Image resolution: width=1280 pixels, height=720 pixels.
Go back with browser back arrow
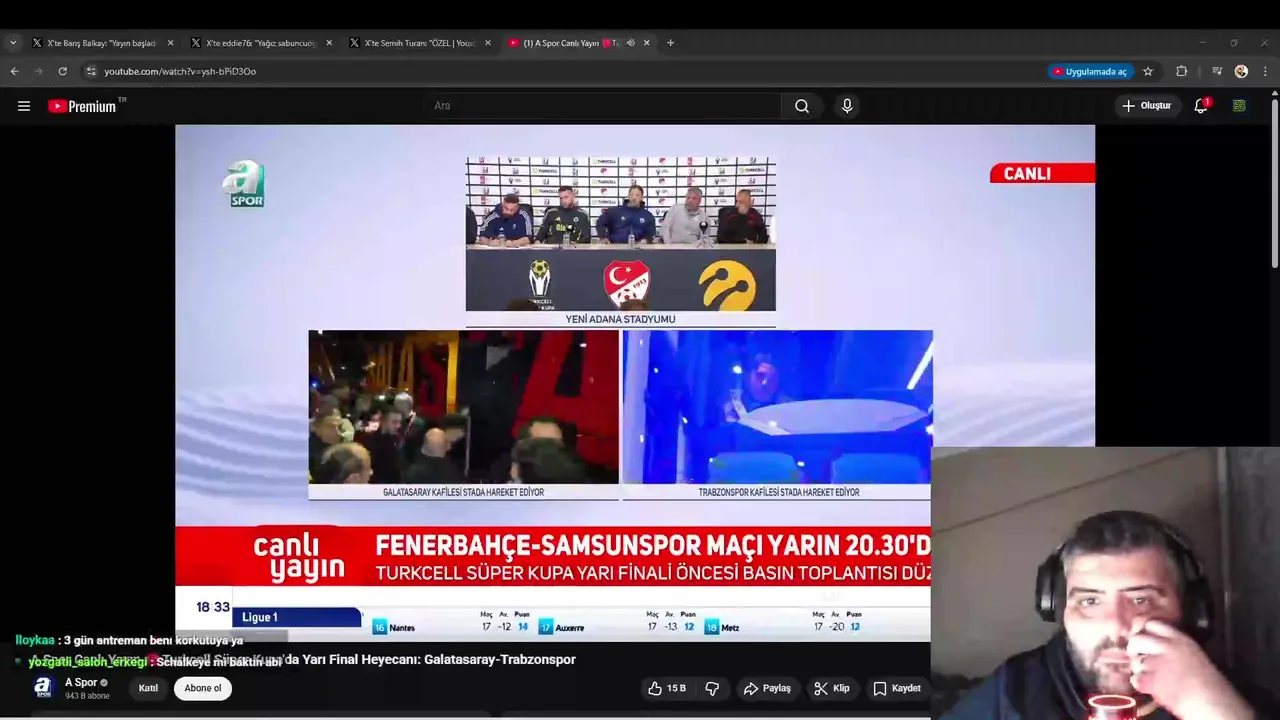[14, 71]
